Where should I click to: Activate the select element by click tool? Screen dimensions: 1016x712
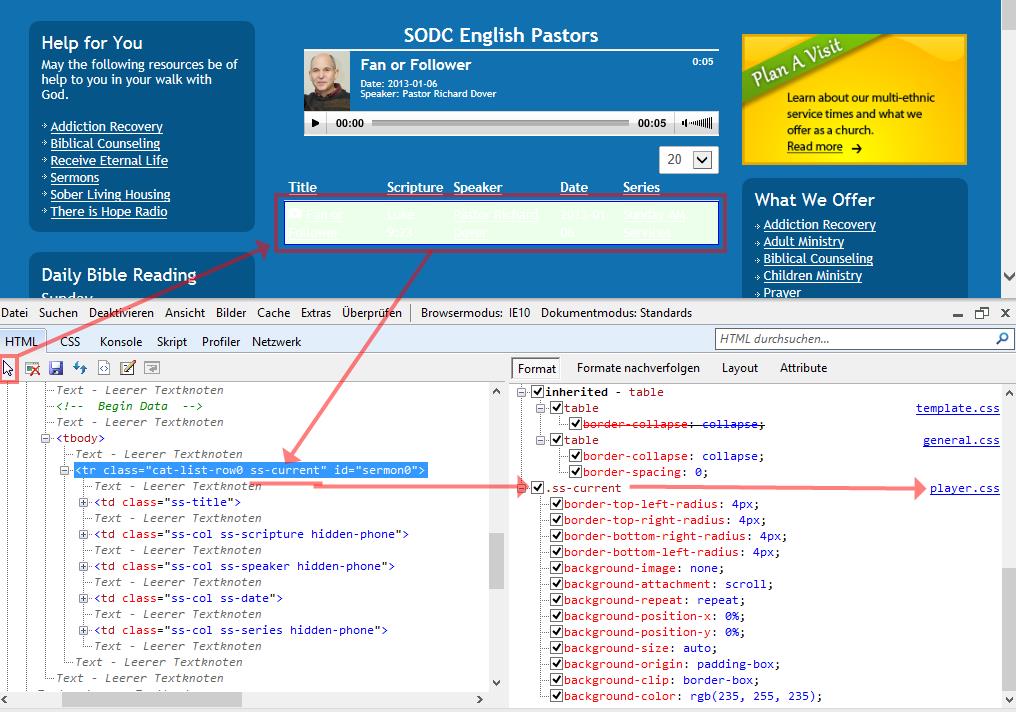pos(8,369)
